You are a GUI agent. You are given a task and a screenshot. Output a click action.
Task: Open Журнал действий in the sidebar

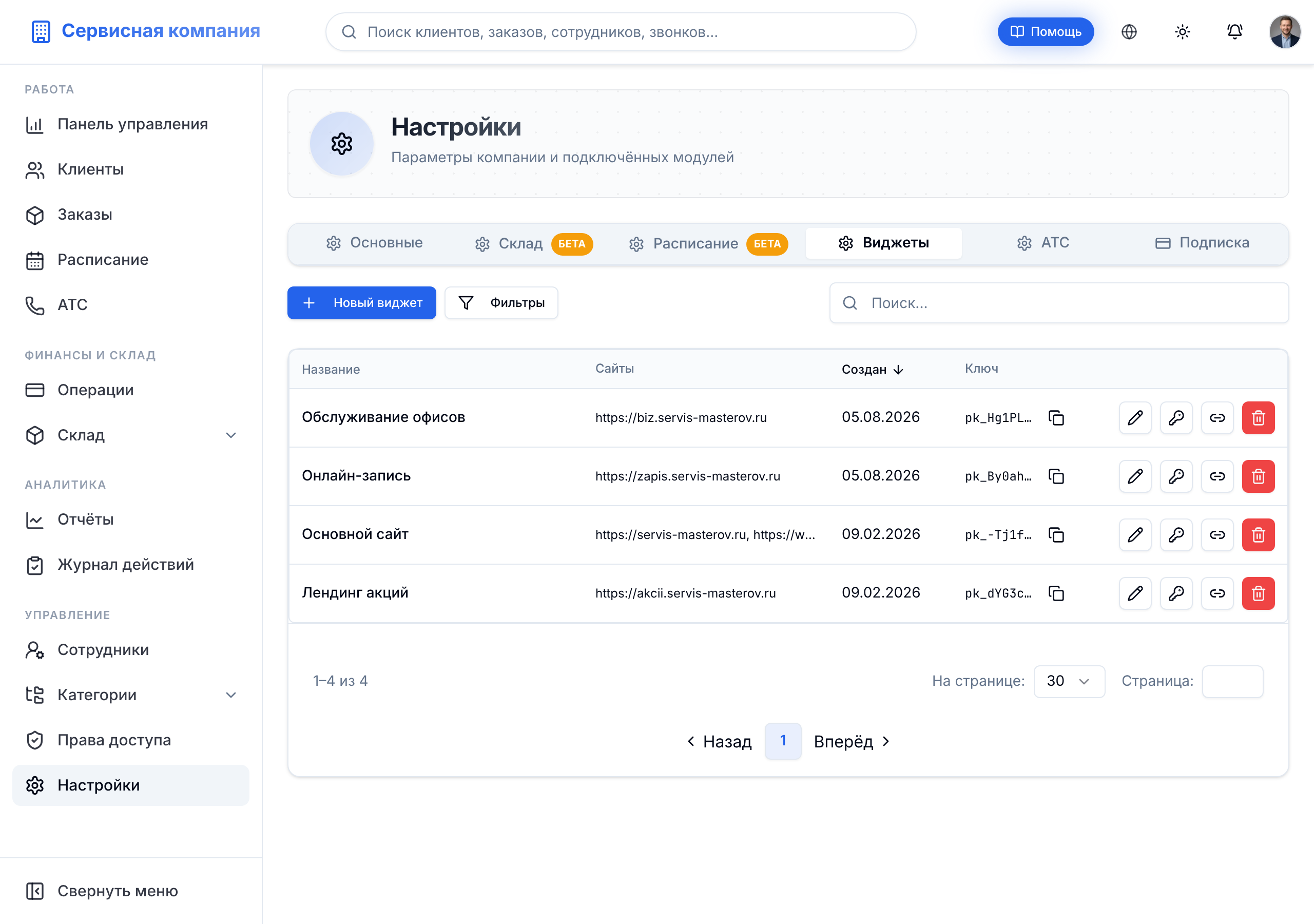click(x=131, y=565)
